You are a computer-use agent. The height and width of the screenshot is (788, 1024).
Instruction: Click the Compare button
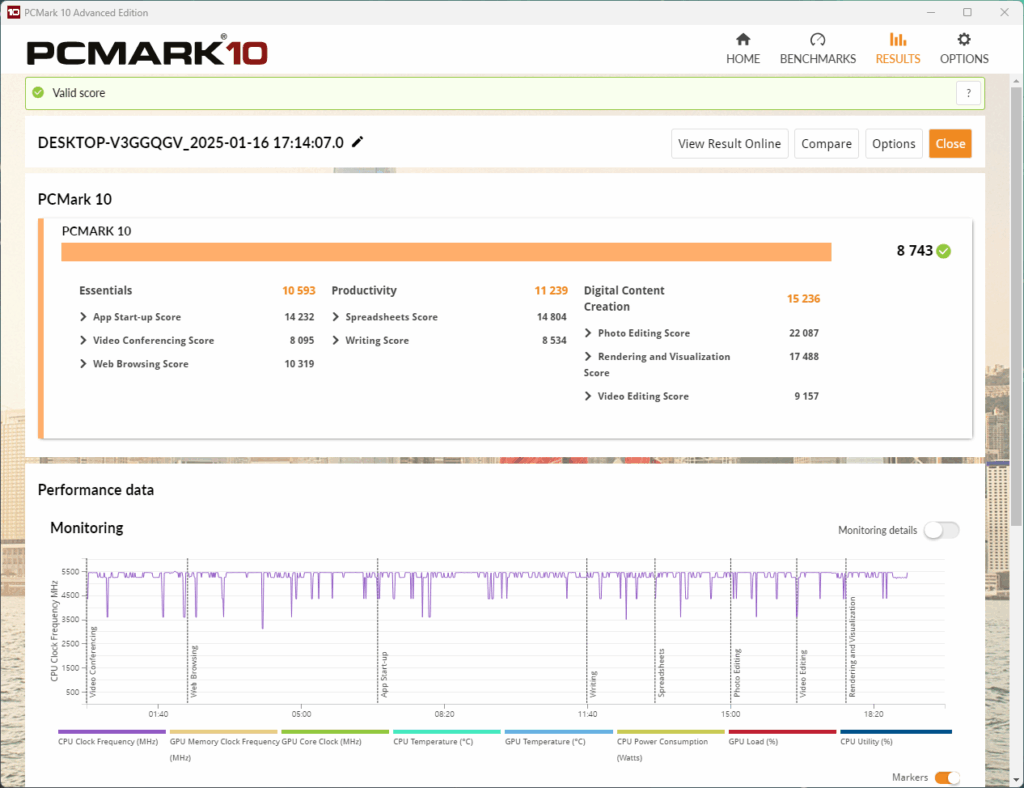[826, 144]
